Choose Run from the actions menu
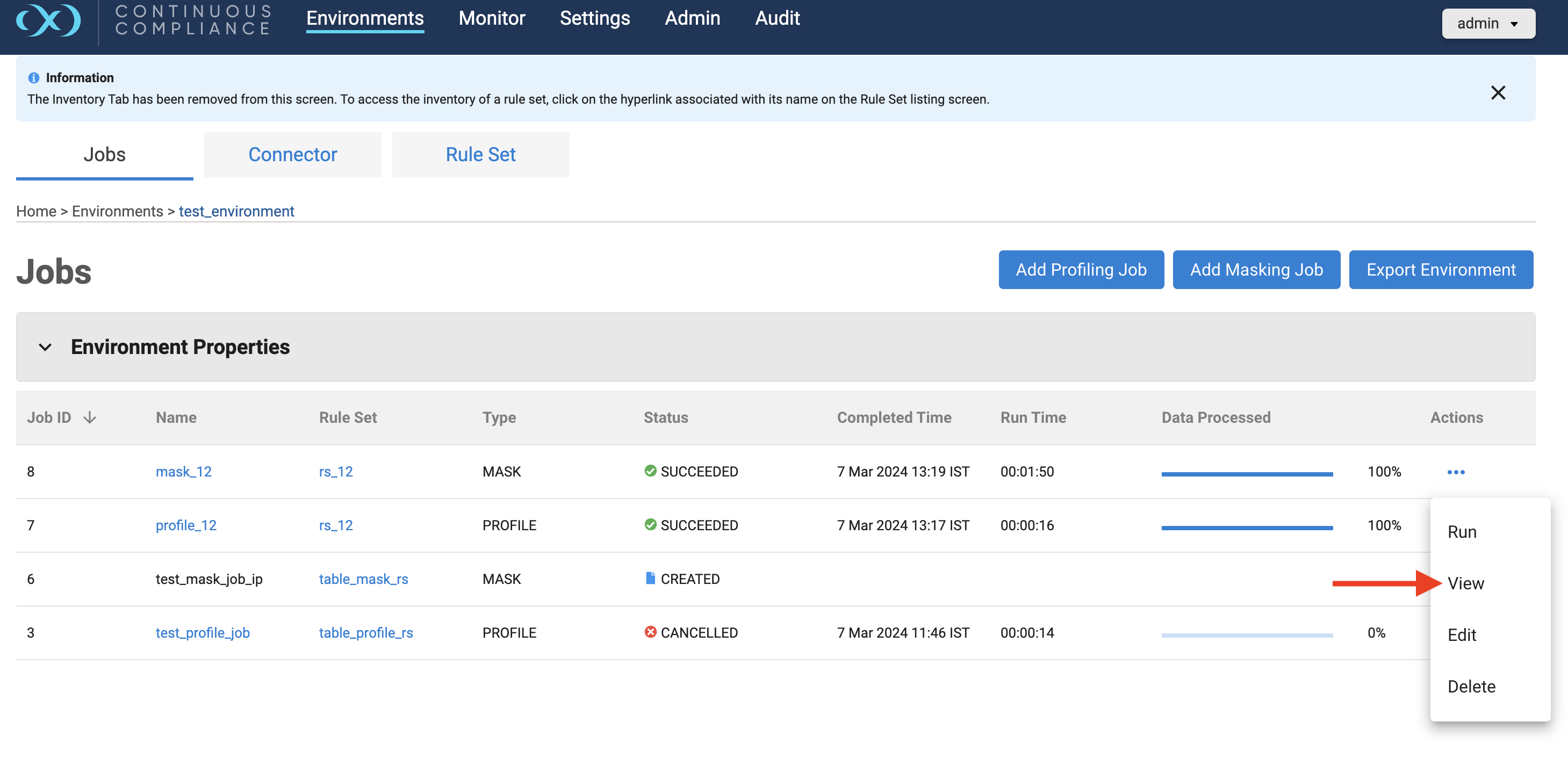 1462,532
